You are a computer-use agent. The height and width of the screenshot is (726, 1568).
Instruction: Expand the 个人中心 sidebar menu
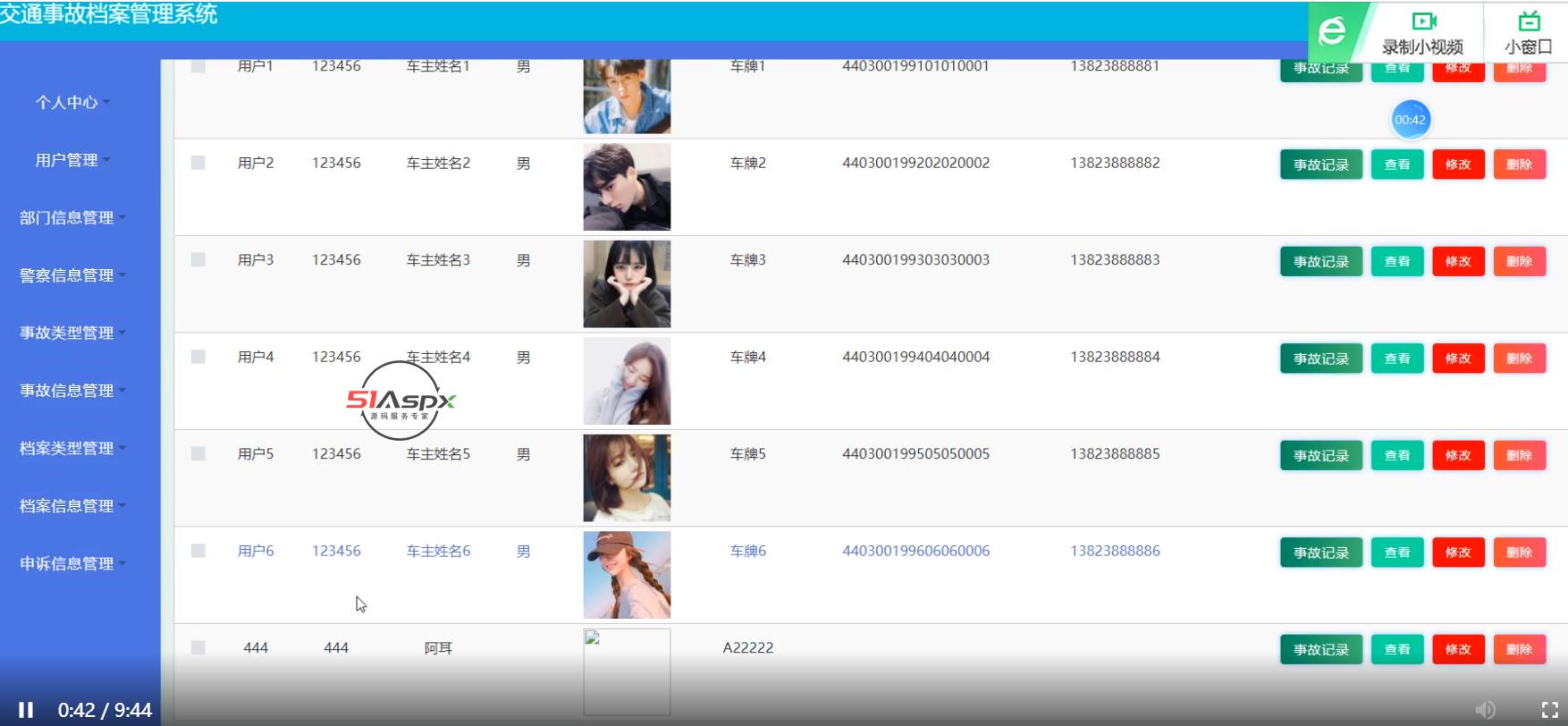pyautogui.click(x=72, y=102)
